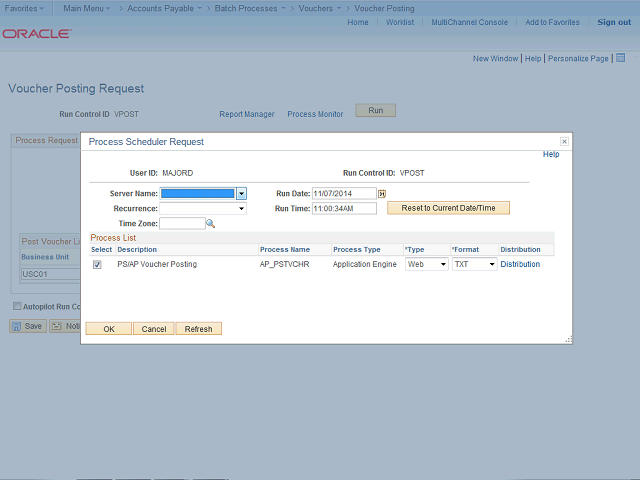Toggle the Autopilot Run Control checkbox

(17, 306)
